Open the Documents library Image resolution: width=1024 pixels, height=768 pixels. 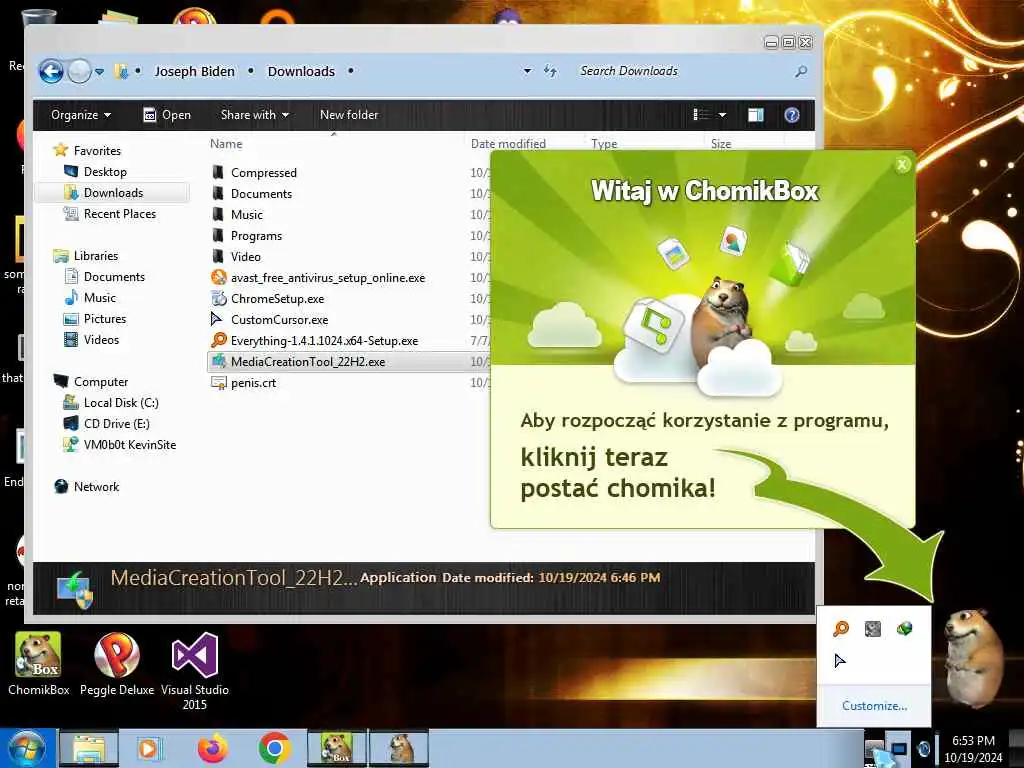tap(104, 277)
